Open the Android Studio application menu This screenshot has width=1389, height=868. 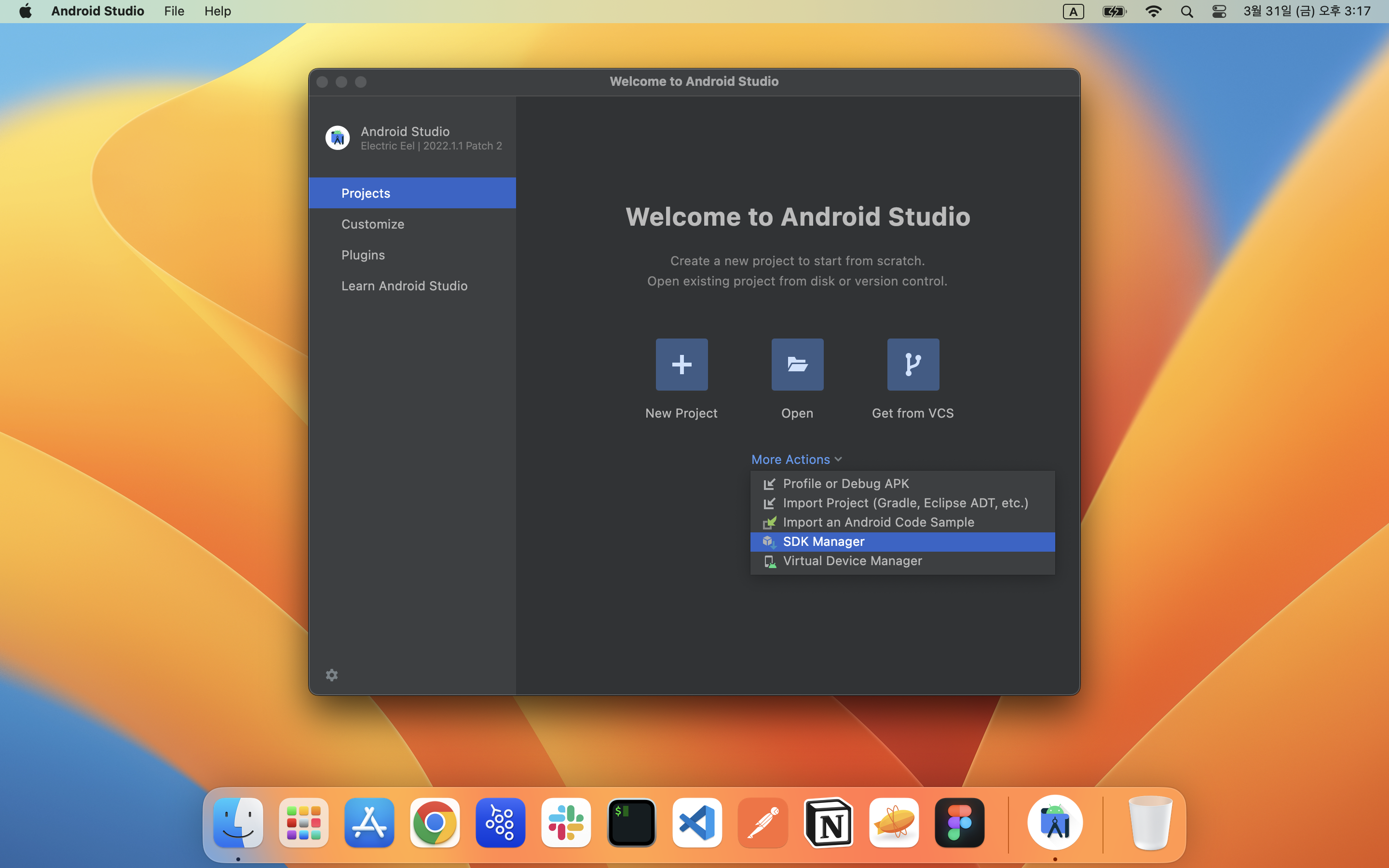[97, 12]
